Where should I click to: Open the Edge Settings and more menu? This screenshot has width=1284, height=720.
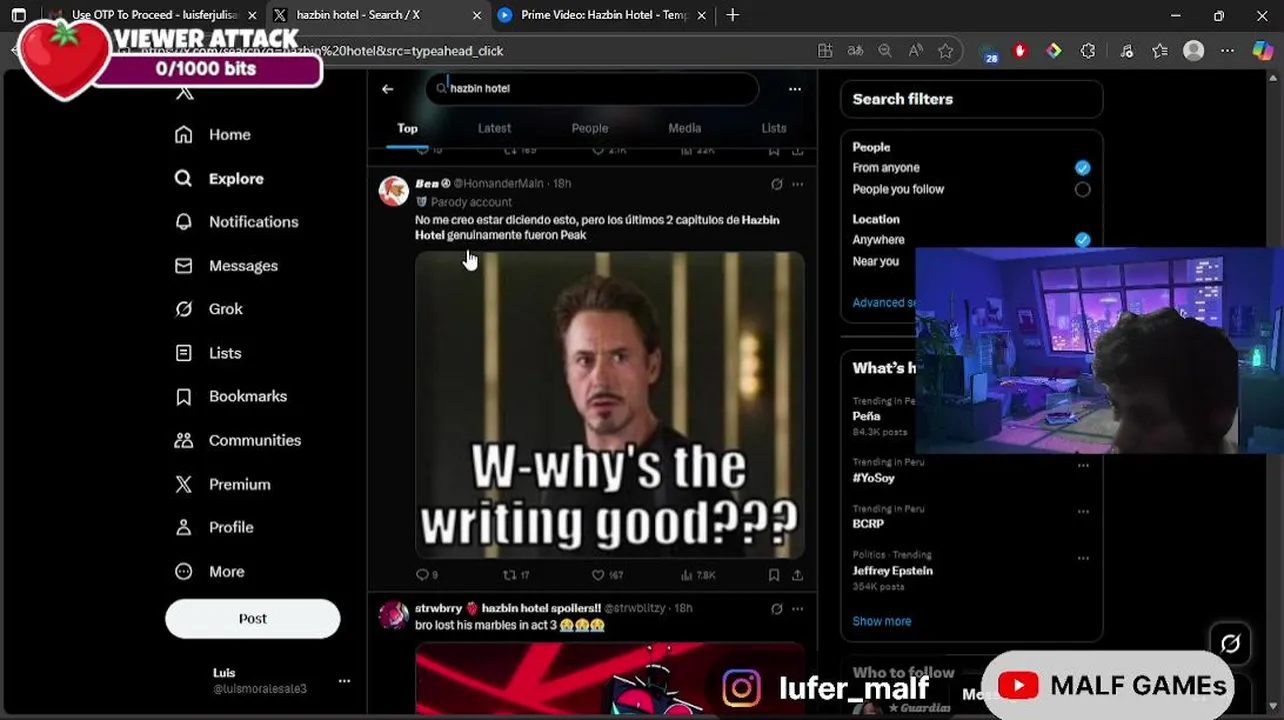pyautogui.click(x=1228, y=51)
